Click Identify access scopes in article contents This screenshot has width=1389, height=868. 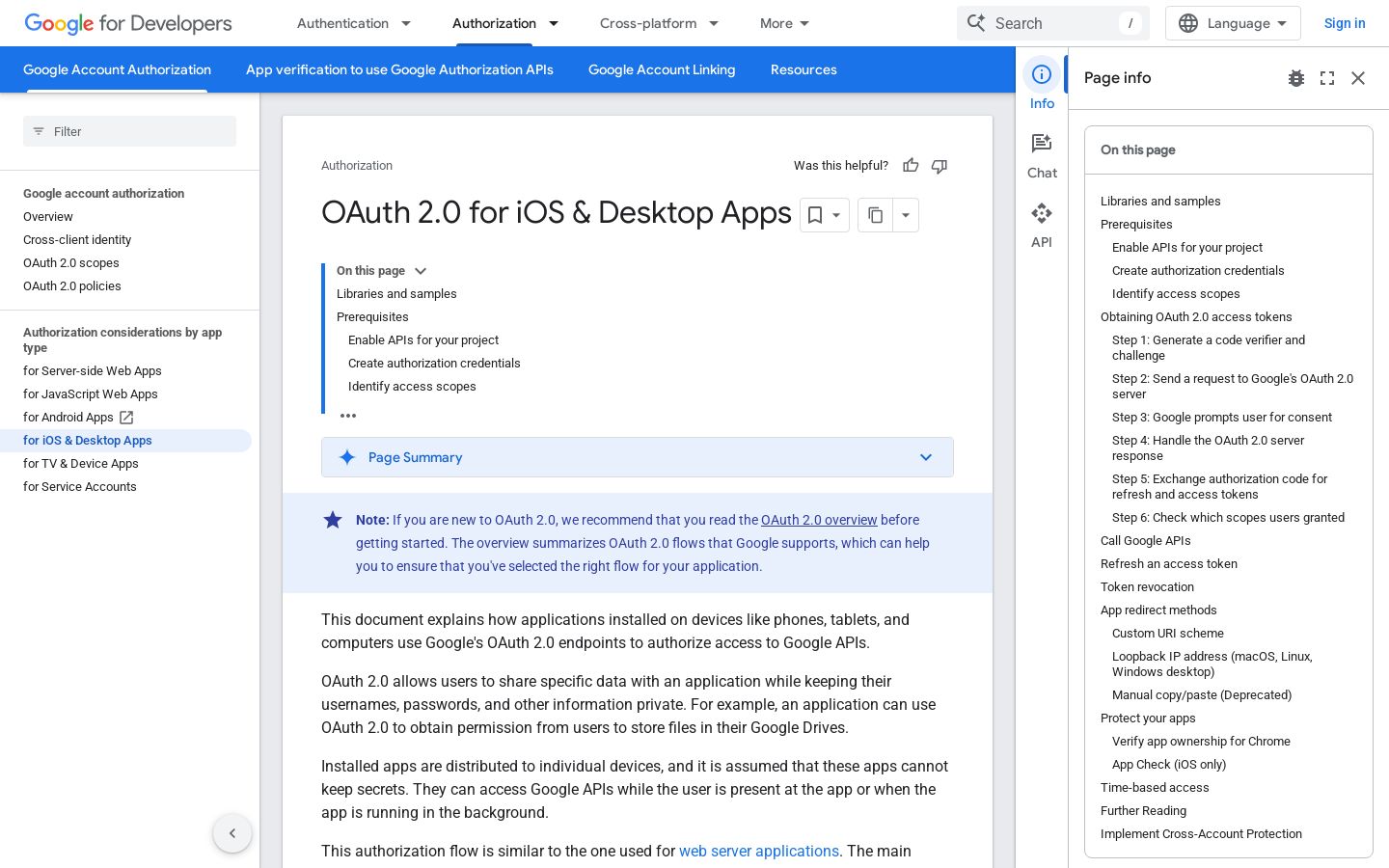tap(412, 387)
